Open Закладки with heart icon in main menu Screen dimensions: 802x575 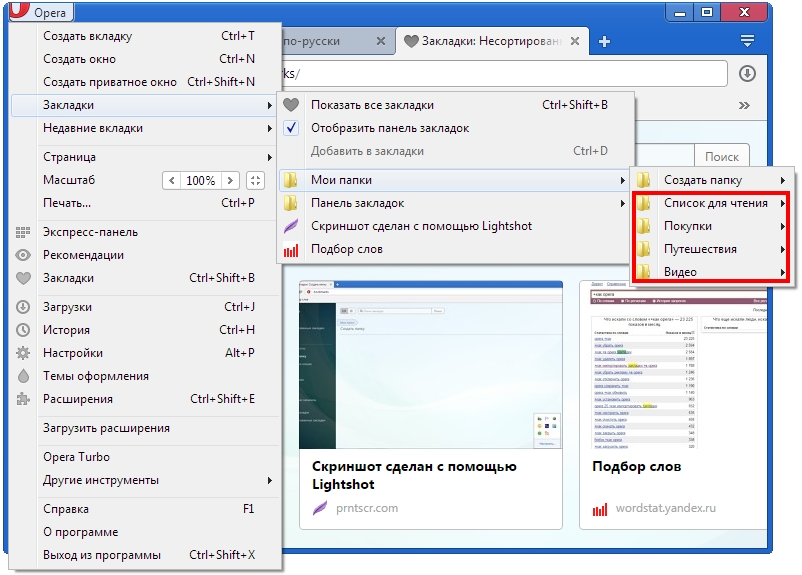(146, 278)
